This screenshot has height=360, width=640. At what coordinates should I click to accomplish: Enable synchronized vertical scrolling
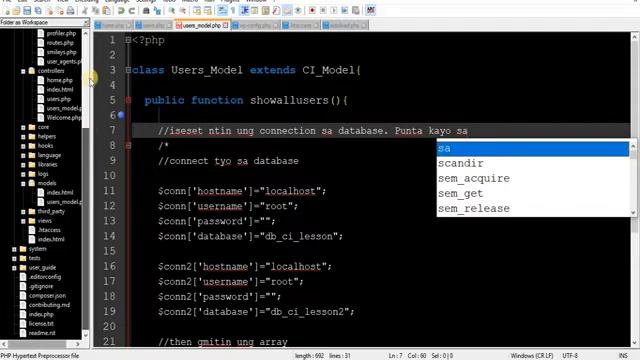tap(197, 11)
